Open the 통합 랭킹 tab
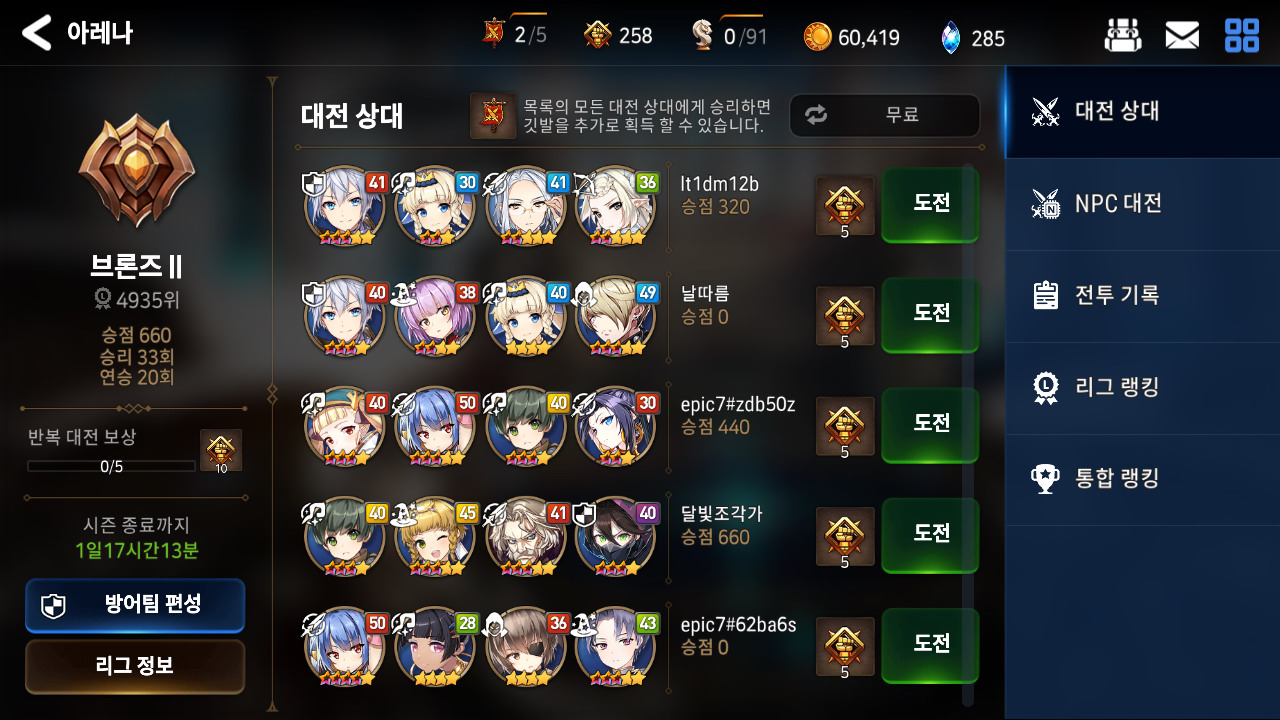The image size is (1280, 720). [1143, 480]
